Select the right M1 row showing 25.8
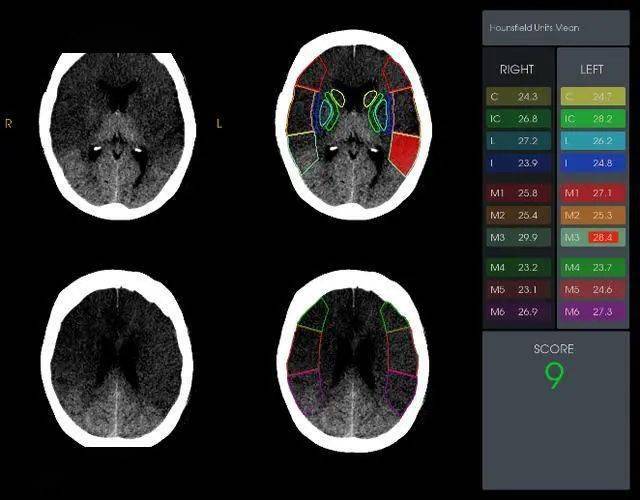 [518, 192]
